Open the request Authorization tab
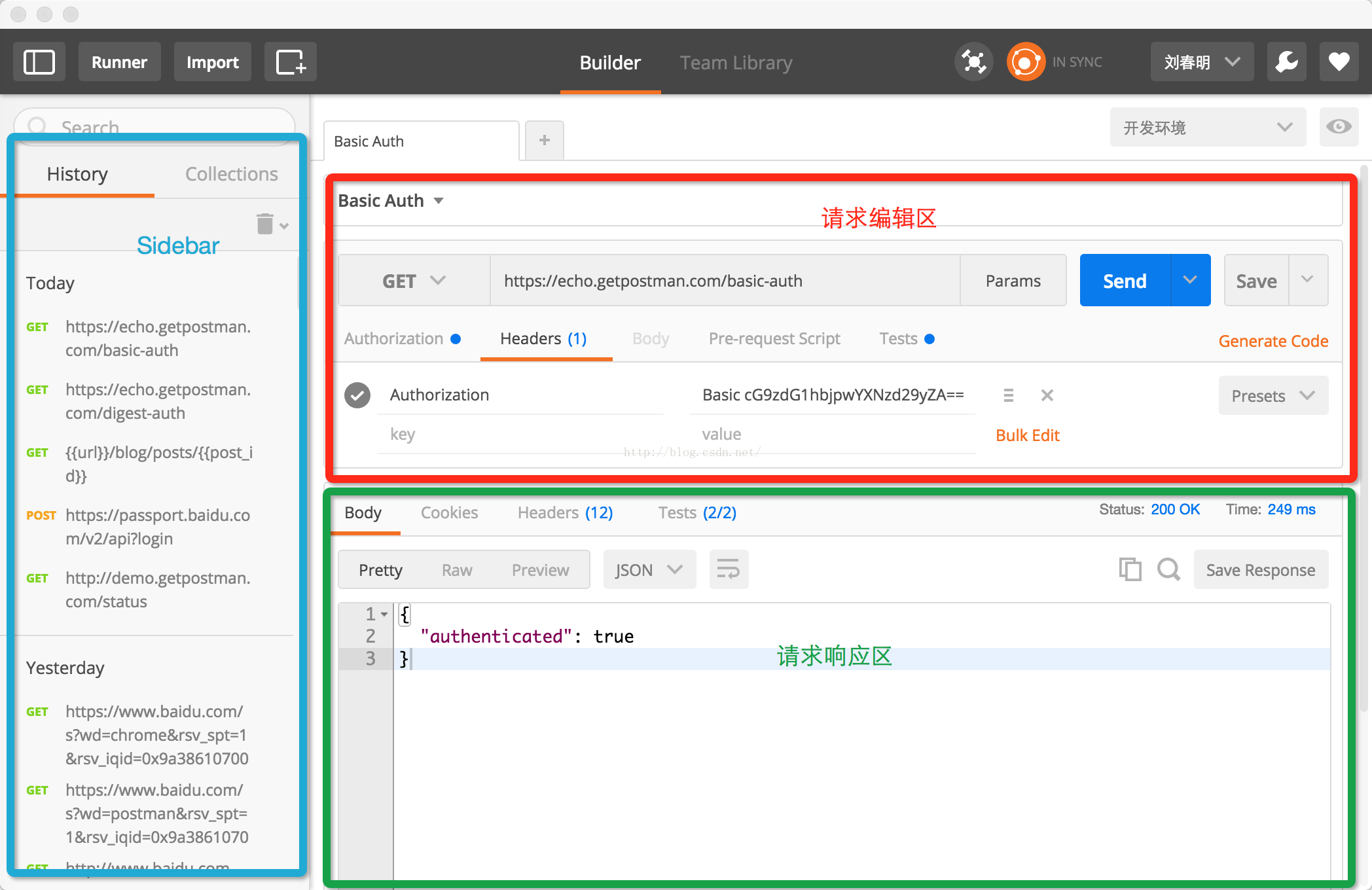 coord(402,339)
